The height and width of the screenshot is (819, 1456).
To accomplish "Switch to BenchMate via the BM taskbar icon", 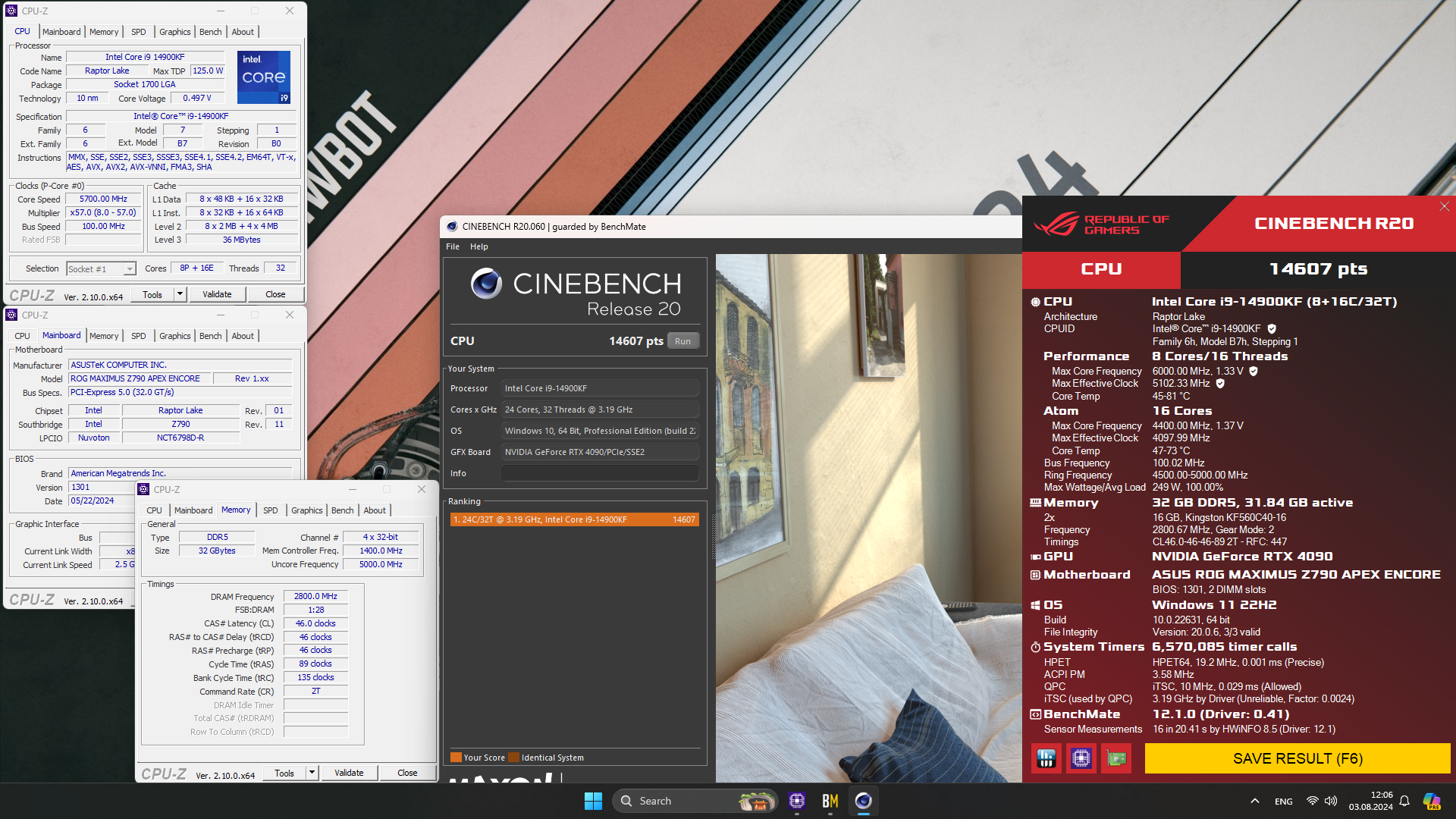I will [830, 801].
